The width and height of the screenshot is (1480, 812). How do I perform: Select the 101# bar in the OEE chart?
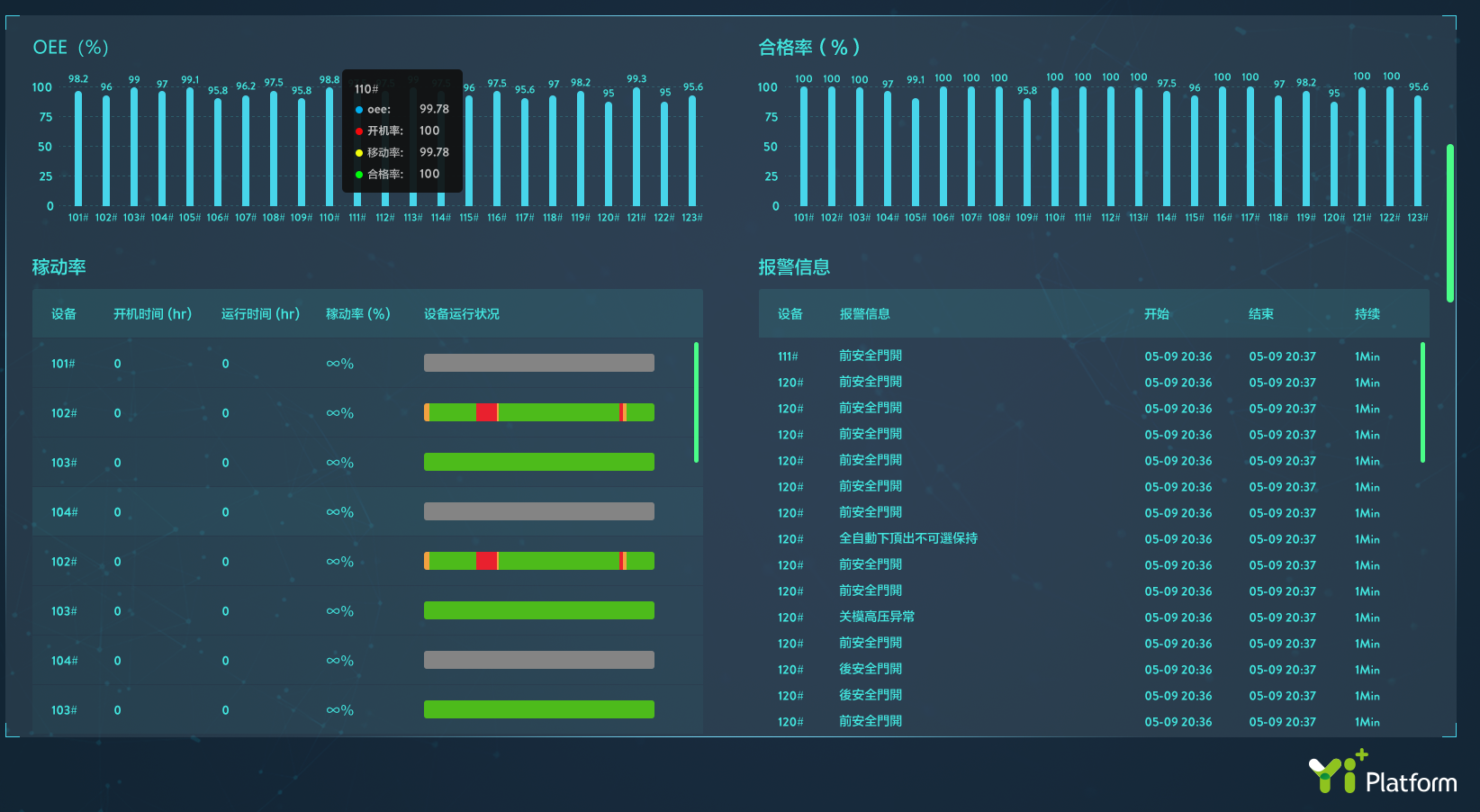coord(78,149)
